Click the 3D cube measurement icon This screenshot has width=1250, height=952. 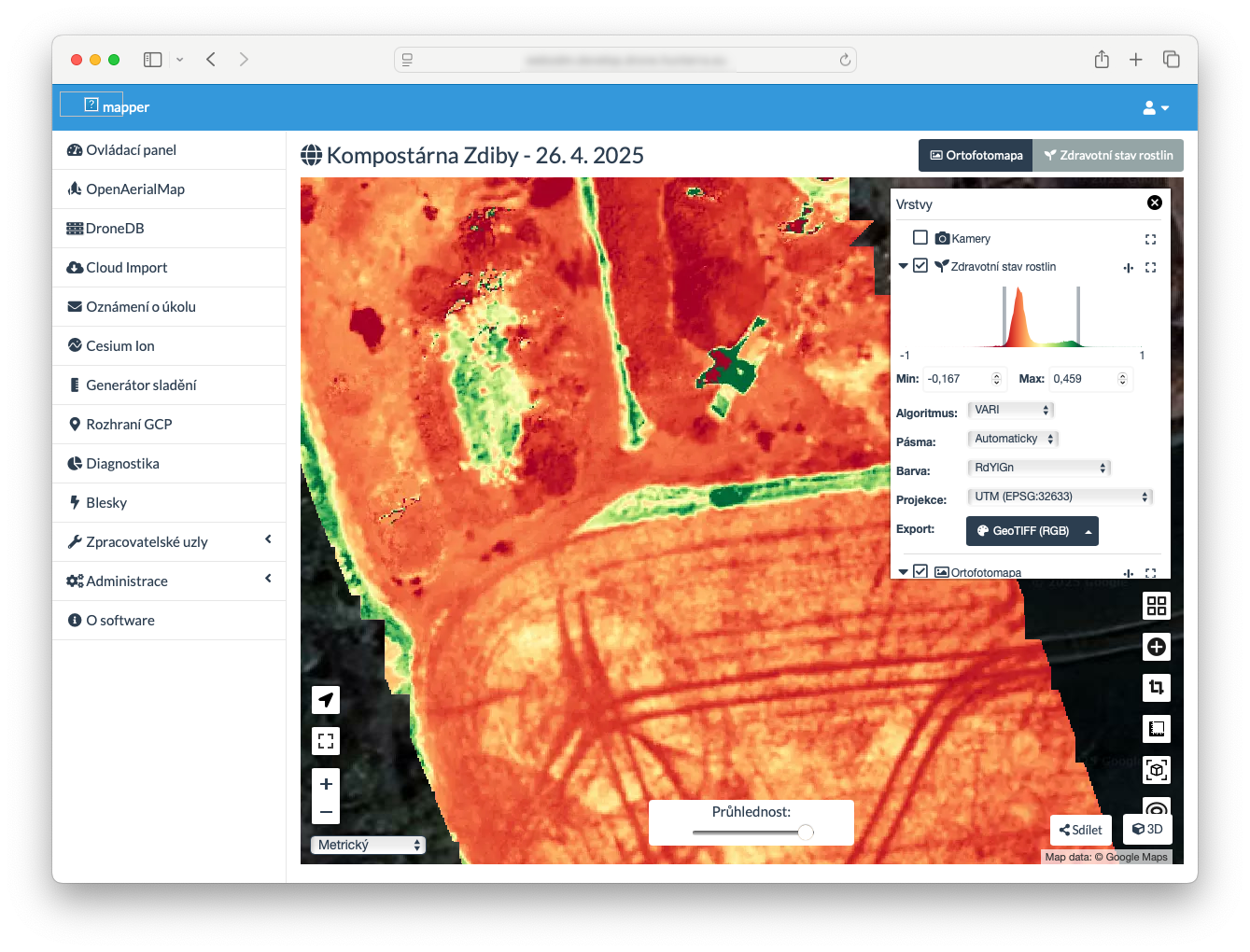(1156, 770)
